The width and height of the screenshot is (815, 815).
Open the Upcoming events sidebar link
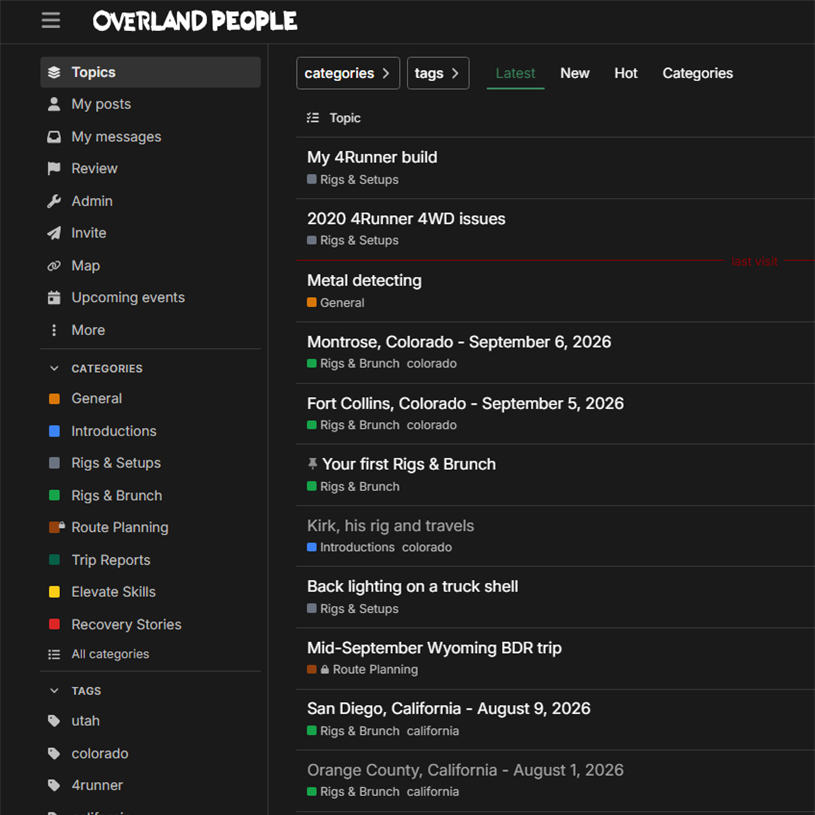click(x=150, y=297)
